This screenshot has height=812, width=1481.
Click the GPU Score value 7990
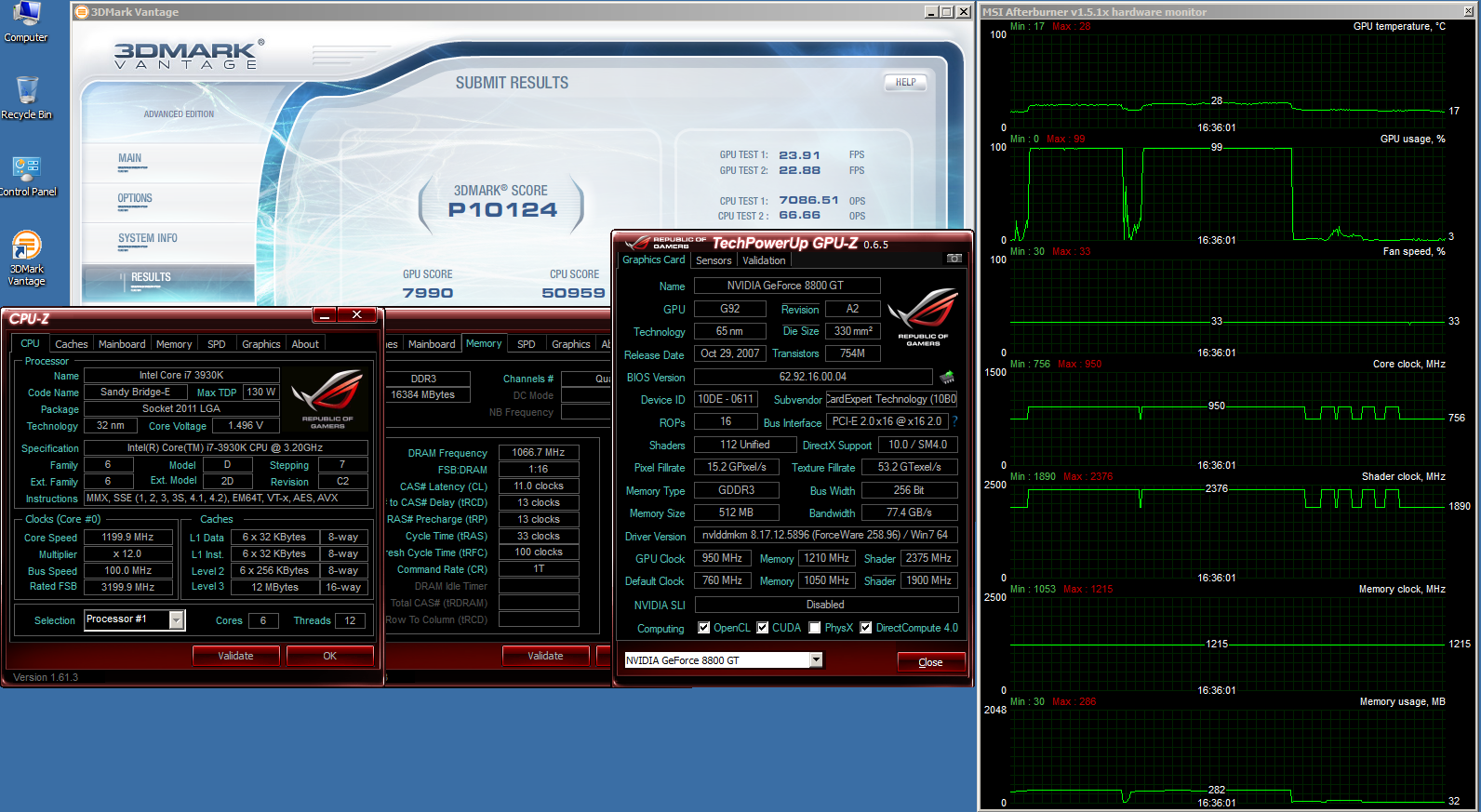tap(428, 293)
